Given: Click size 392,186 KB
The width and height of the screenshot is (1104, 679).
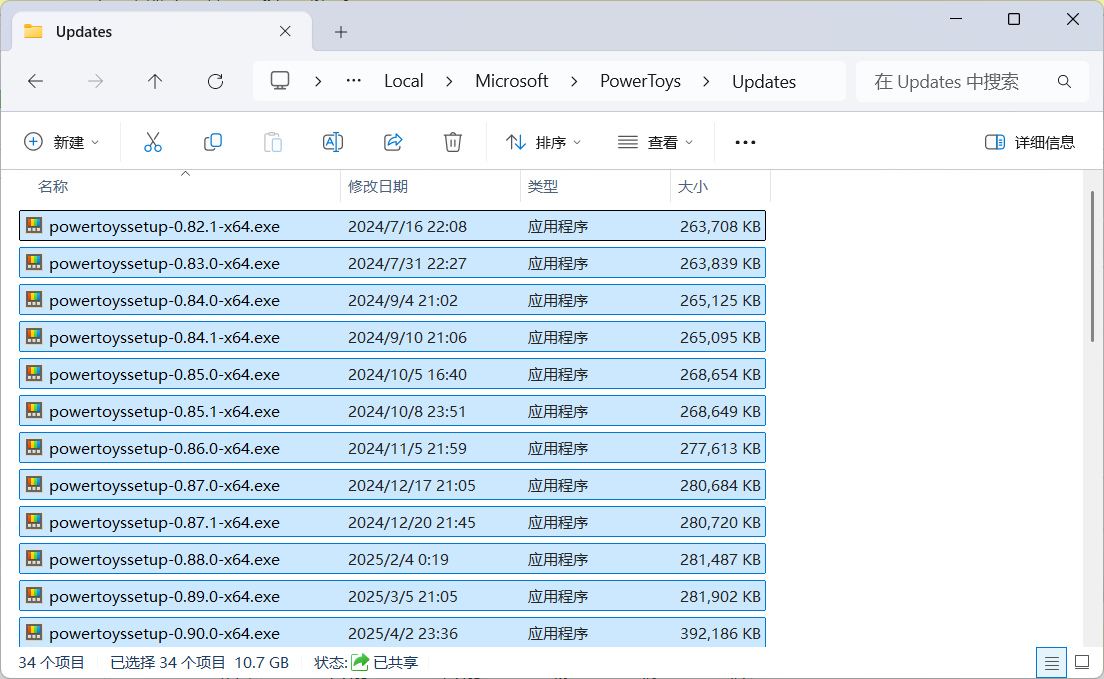Looking at the screenshot, I should point(720,633).
